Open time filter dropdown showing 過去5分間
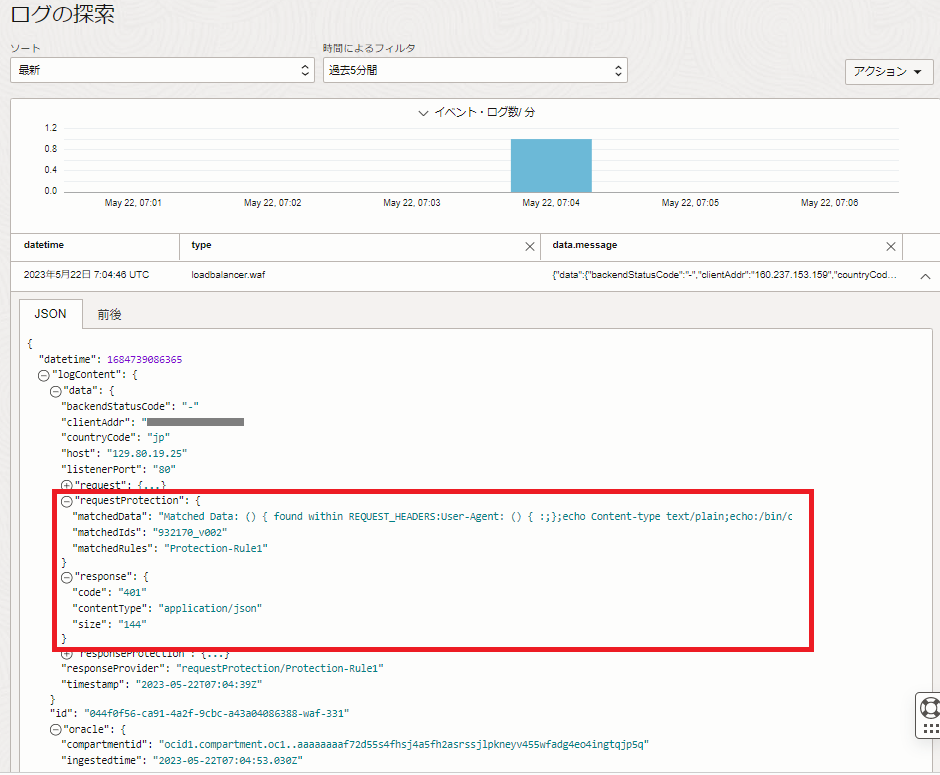 coord(474,71)
